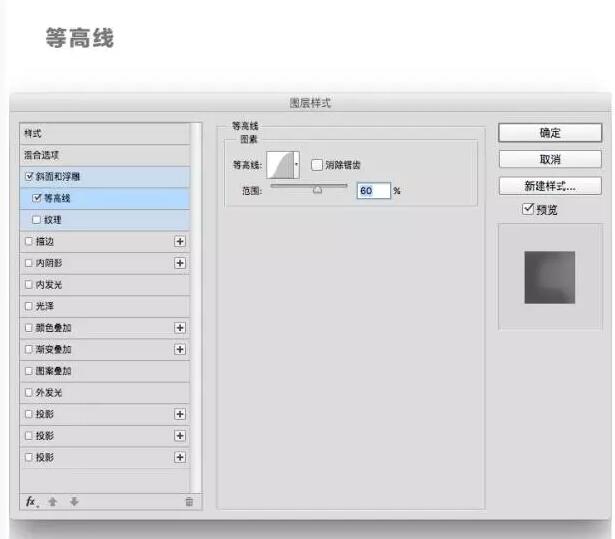Enable the 渐变叠加 checkbox
Viewport: 615px width, 539px height.
[x=29, y=349]
